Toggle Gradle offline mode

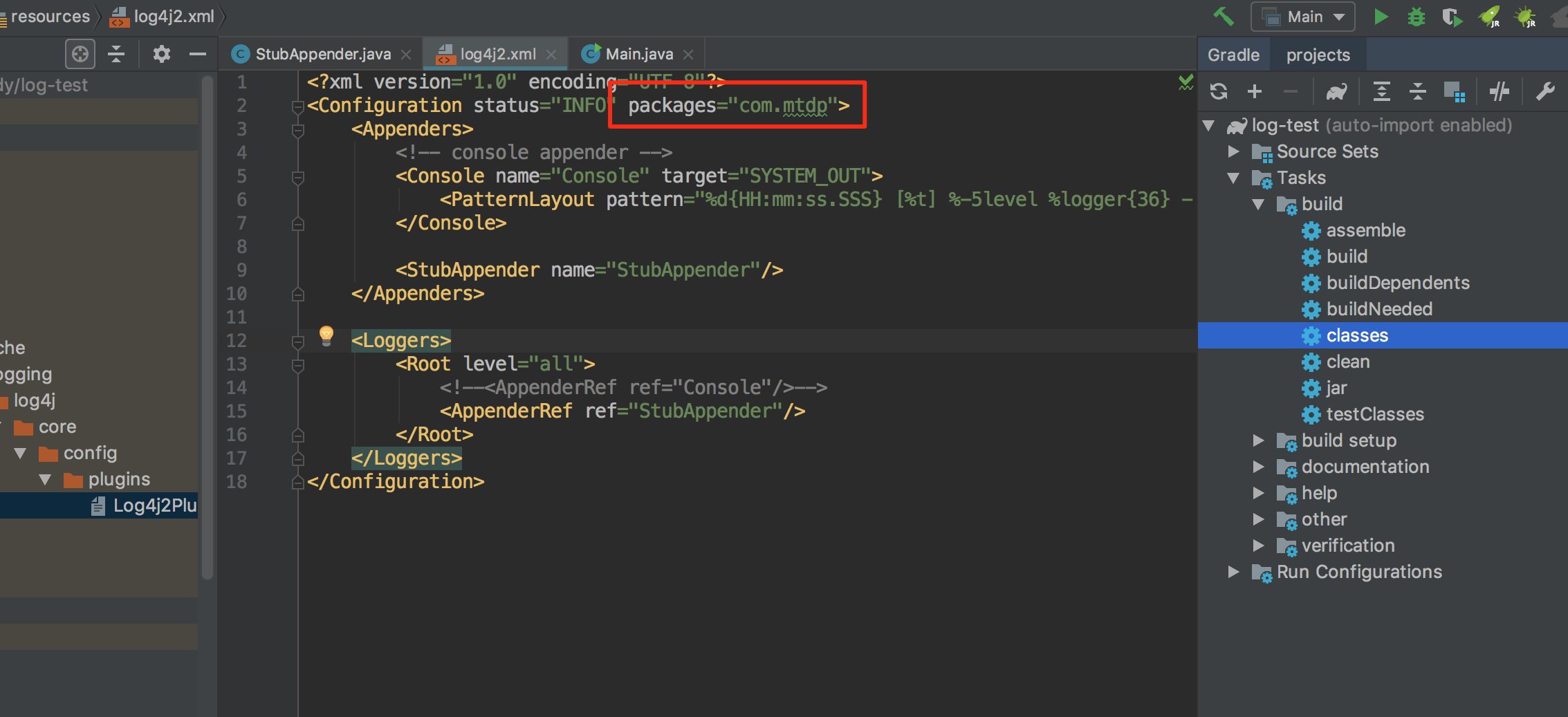point(1500,91)
